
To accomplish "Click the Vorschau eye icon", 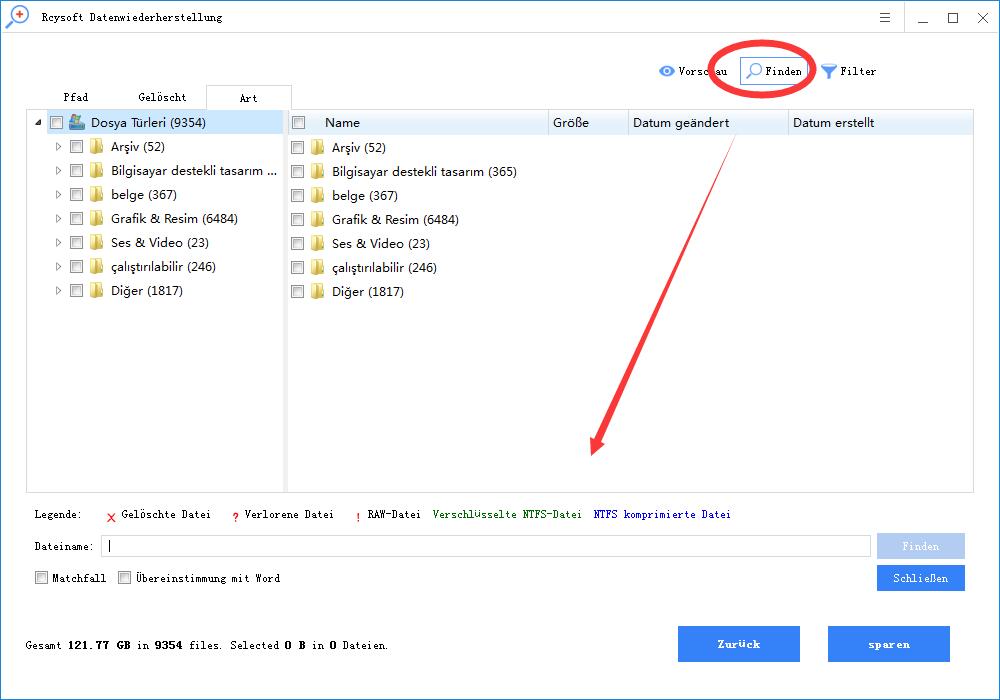I will [666, 71].
